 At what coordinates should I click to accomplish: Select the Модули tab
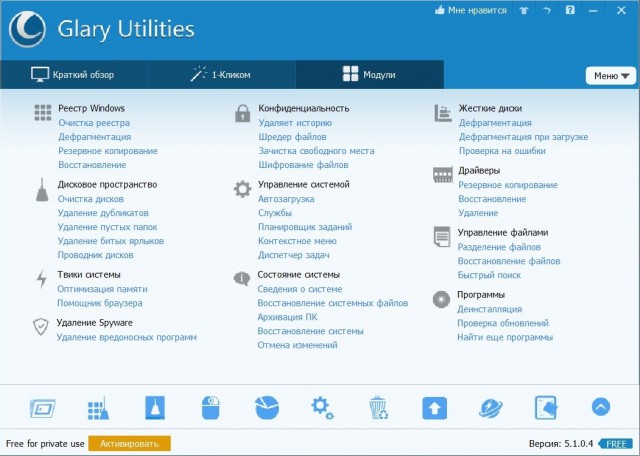[x=369, y=75]
